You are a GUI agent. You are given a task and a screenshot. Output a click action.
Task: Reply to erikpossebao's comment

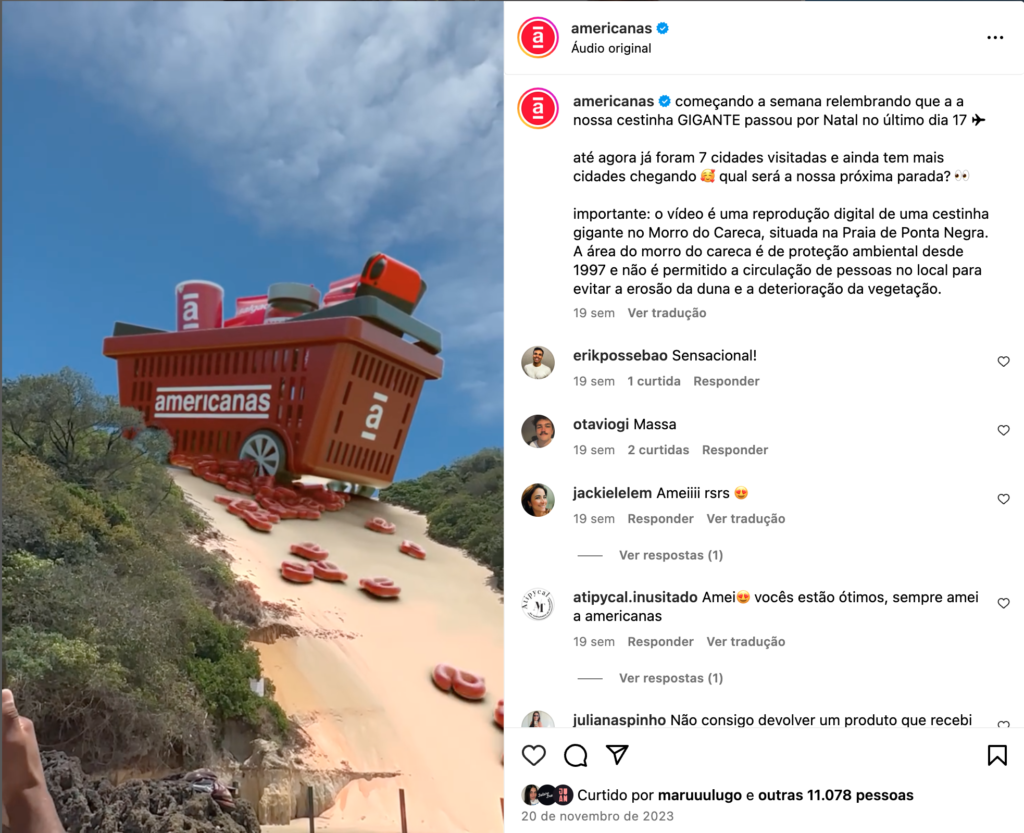726,381
